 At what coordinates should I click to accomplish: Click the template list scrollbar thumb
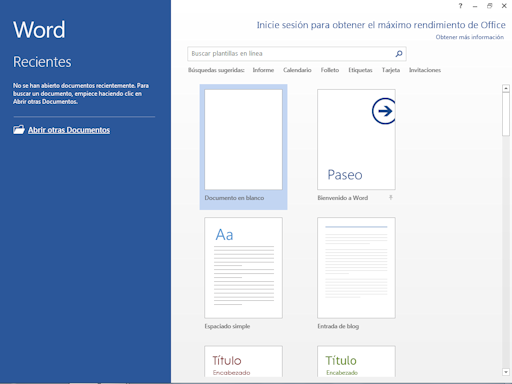click(506, 114)
